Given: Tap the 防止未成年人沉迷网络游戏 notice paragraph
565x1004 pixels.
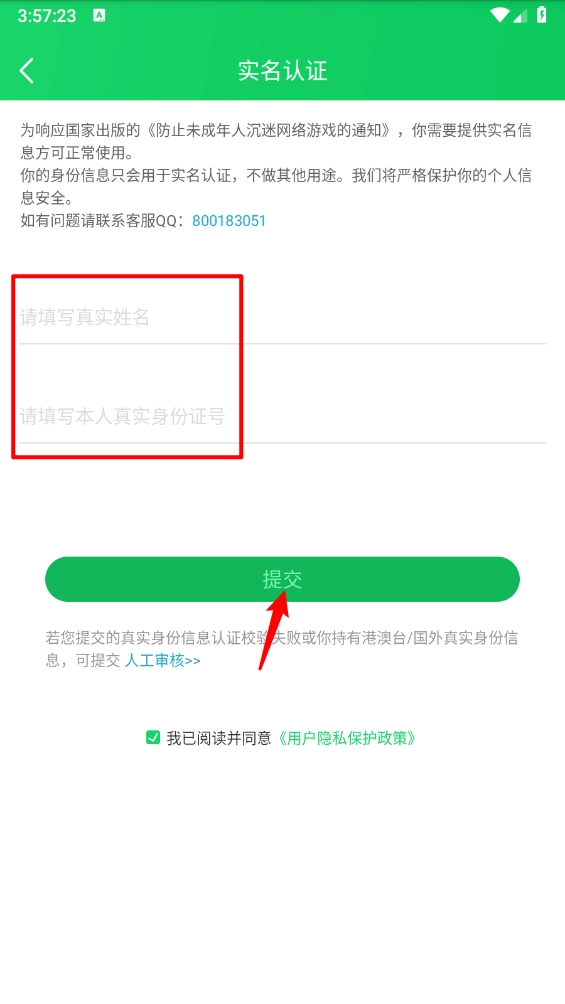Looking at the screenshot, I should coord(276,142).
